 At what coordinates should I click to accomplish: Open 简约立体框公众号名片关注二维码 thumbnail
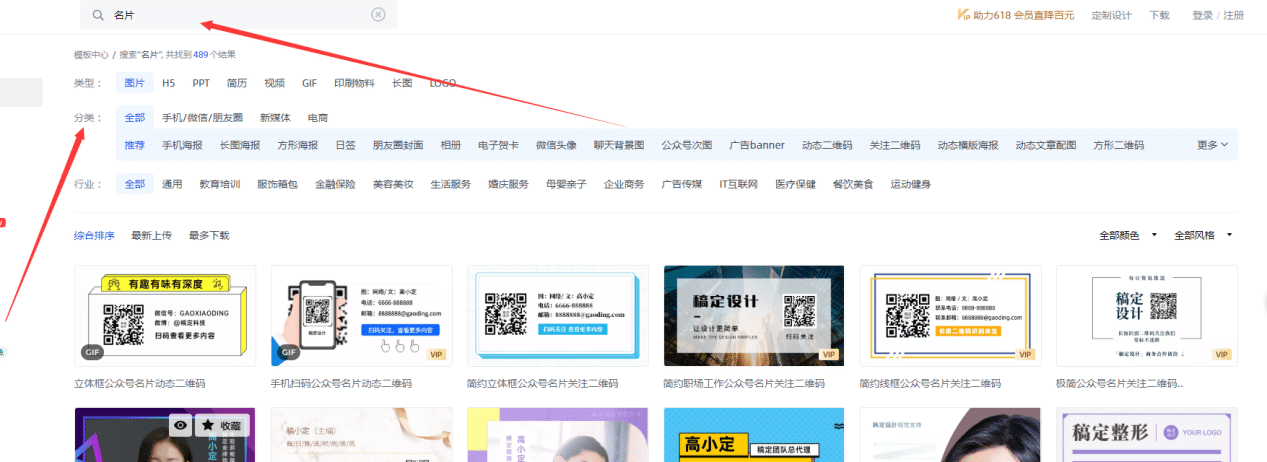click(557, 314)
